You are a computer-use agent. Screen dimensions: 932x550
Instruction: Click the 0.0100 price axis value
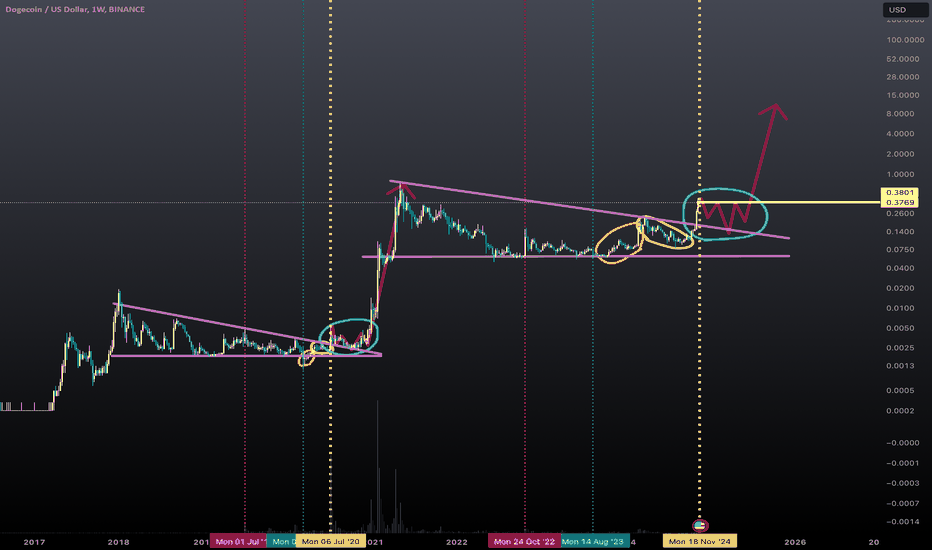[900, 308]
